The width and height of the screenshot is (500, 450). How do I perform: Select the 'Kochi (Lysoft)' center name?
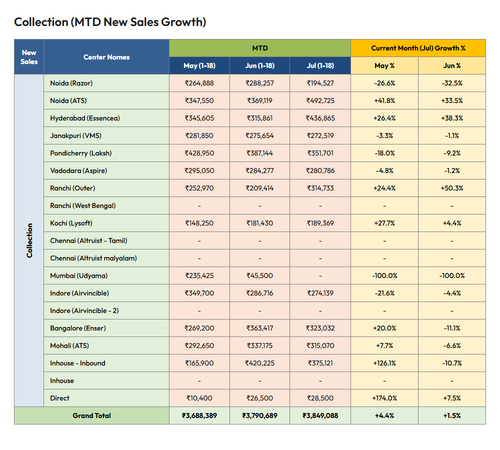click(71, 223)
